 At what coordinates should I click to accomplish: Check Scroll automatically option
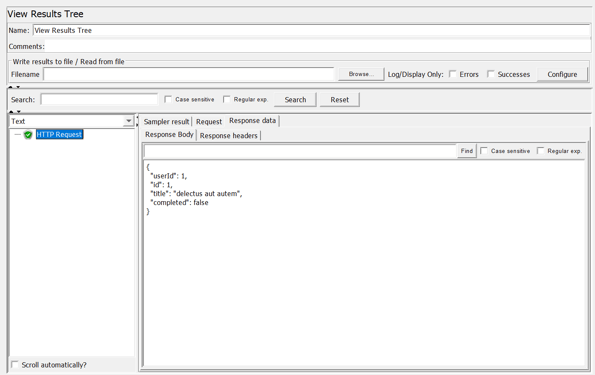coord(15,364)
